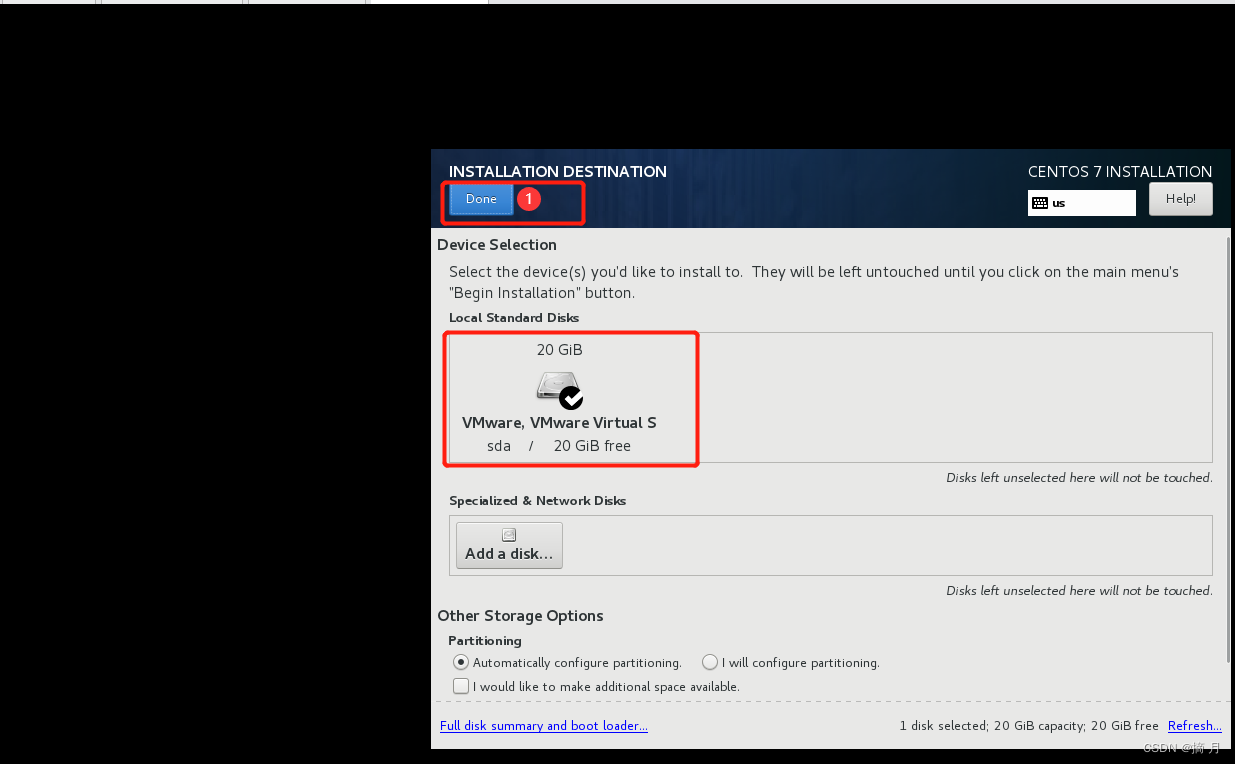Click the CENTOS 7 INSTALLATION heading
This screenshot has width=1235, height=764.
1120,172
